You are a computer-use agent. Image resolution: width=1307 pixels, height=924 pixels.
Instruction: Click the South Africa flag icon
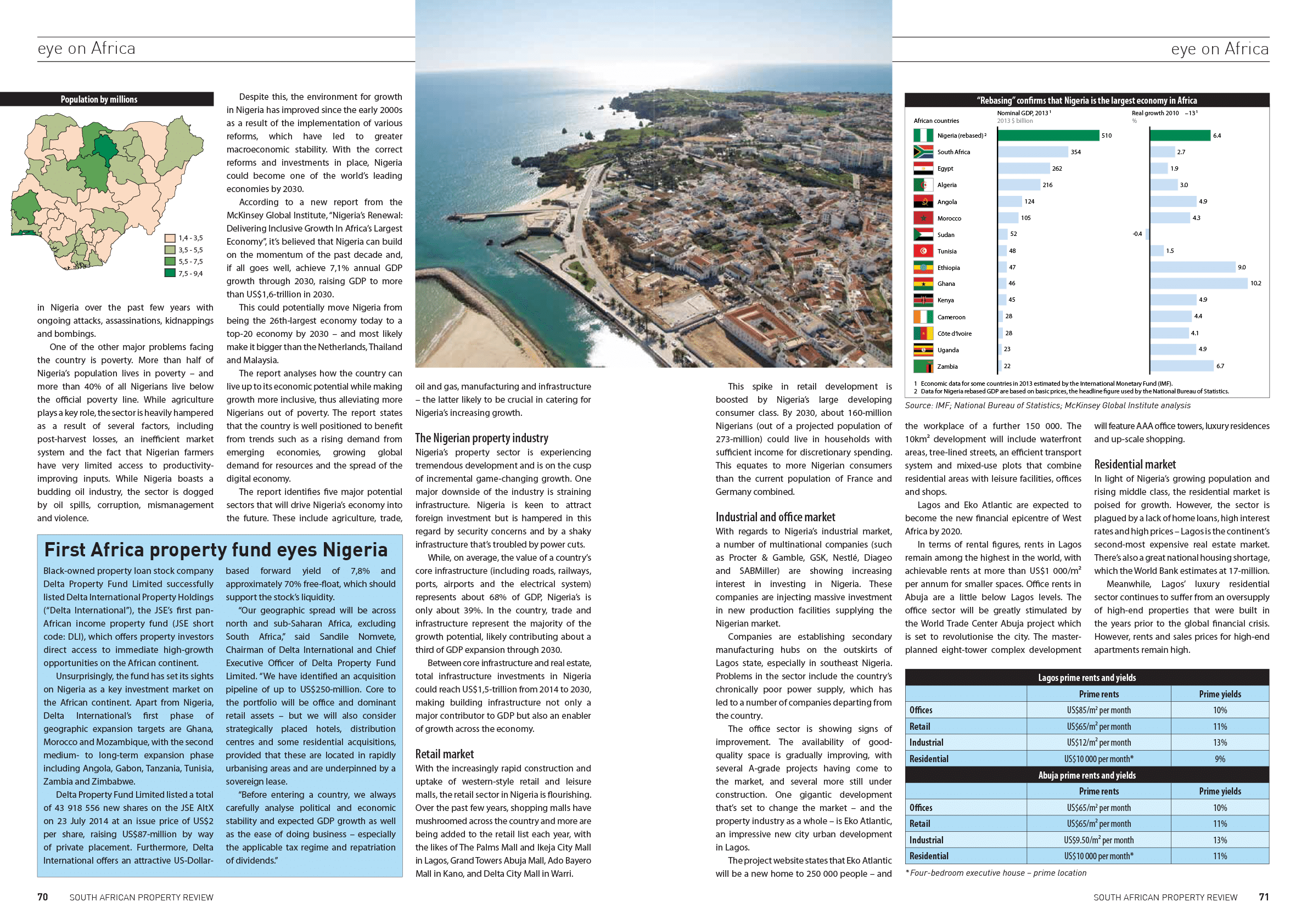click(923, 152)
